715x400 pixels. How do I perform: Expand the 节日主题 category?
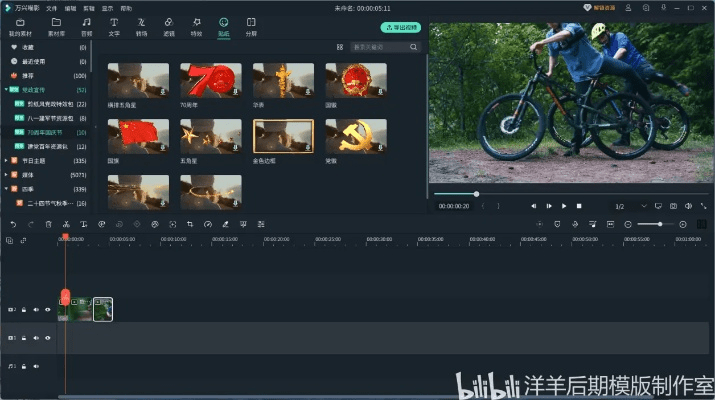coord(7,160)
